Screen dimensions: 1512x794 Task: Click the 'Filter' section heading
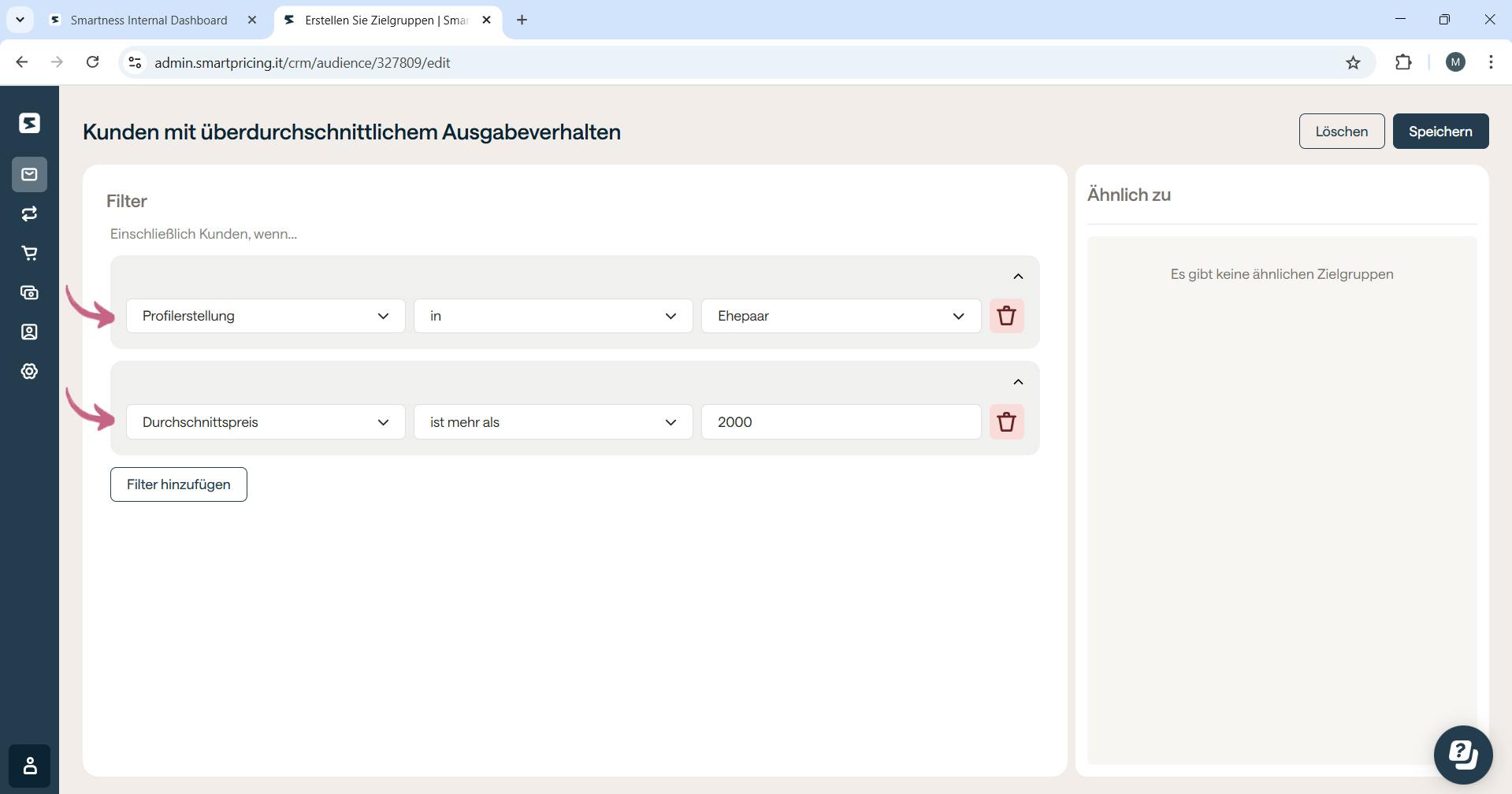point(127,201)
